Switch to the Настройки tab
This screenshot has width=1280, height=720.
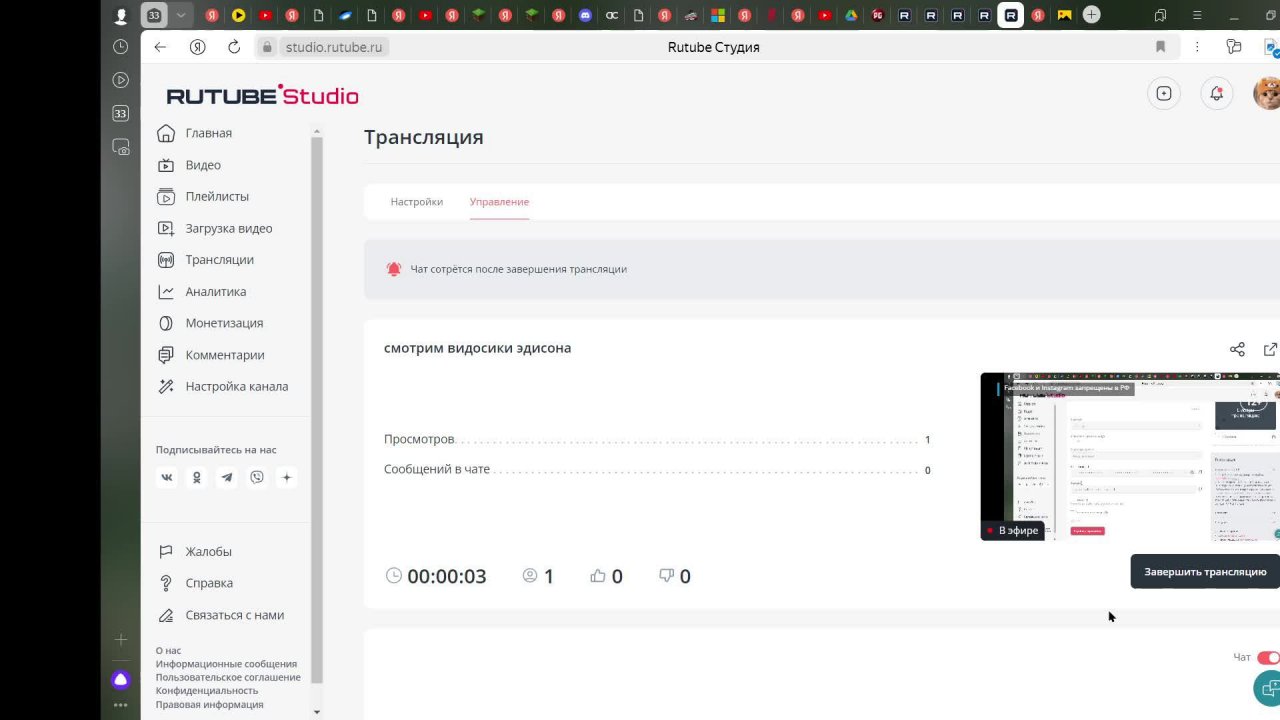tap(417, 202)
